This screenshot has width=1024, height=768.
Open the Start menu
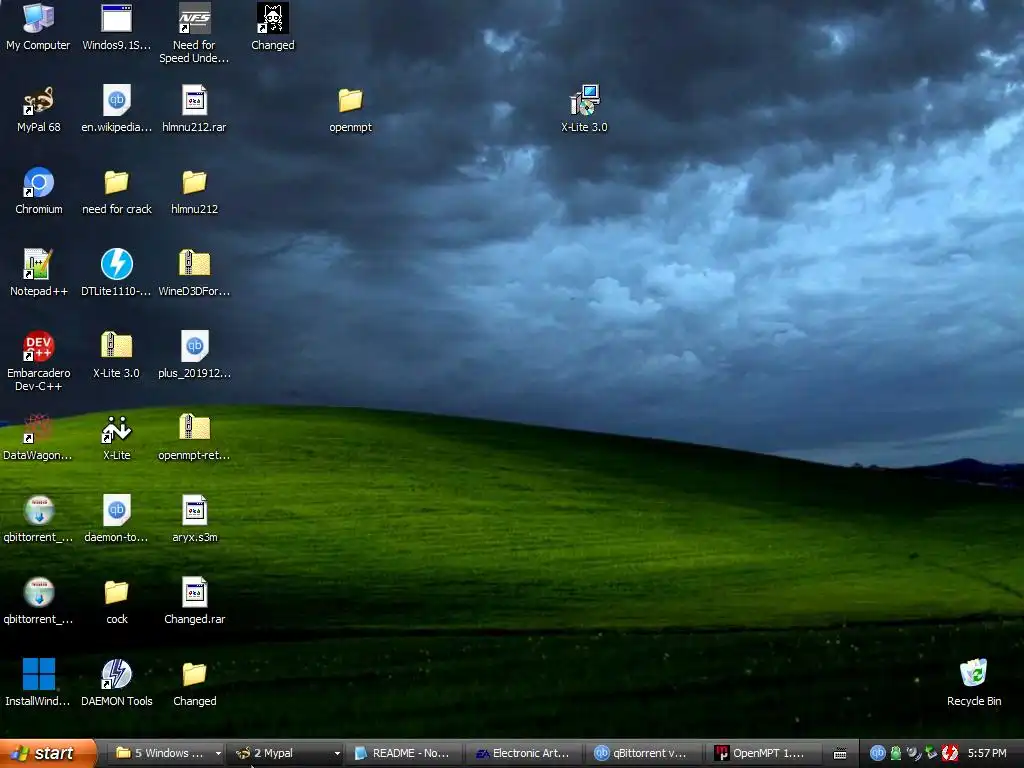tap(48, 753)
